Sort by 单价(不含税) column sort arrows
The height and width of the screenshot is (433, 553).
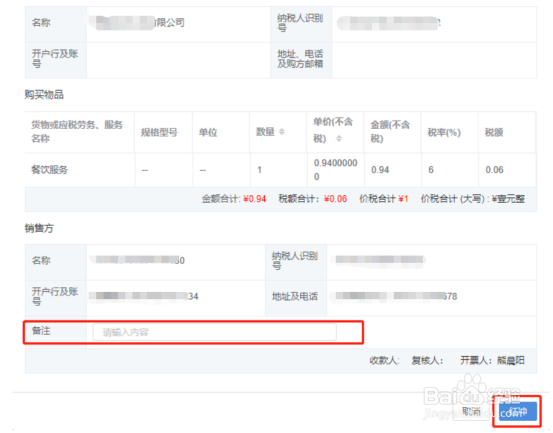click(339, 138)
